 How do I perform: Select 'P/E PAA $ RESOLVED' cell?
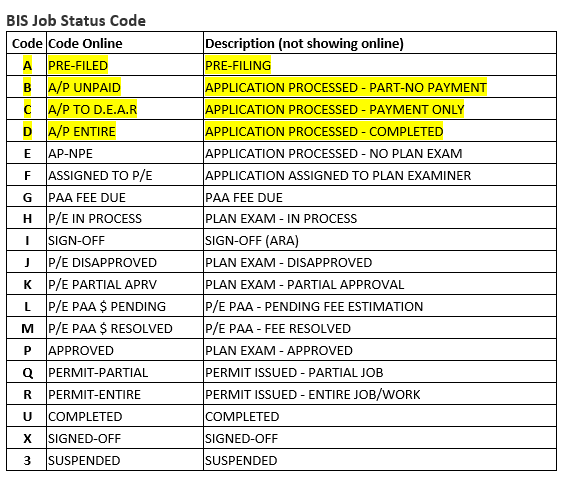(125, 328)
